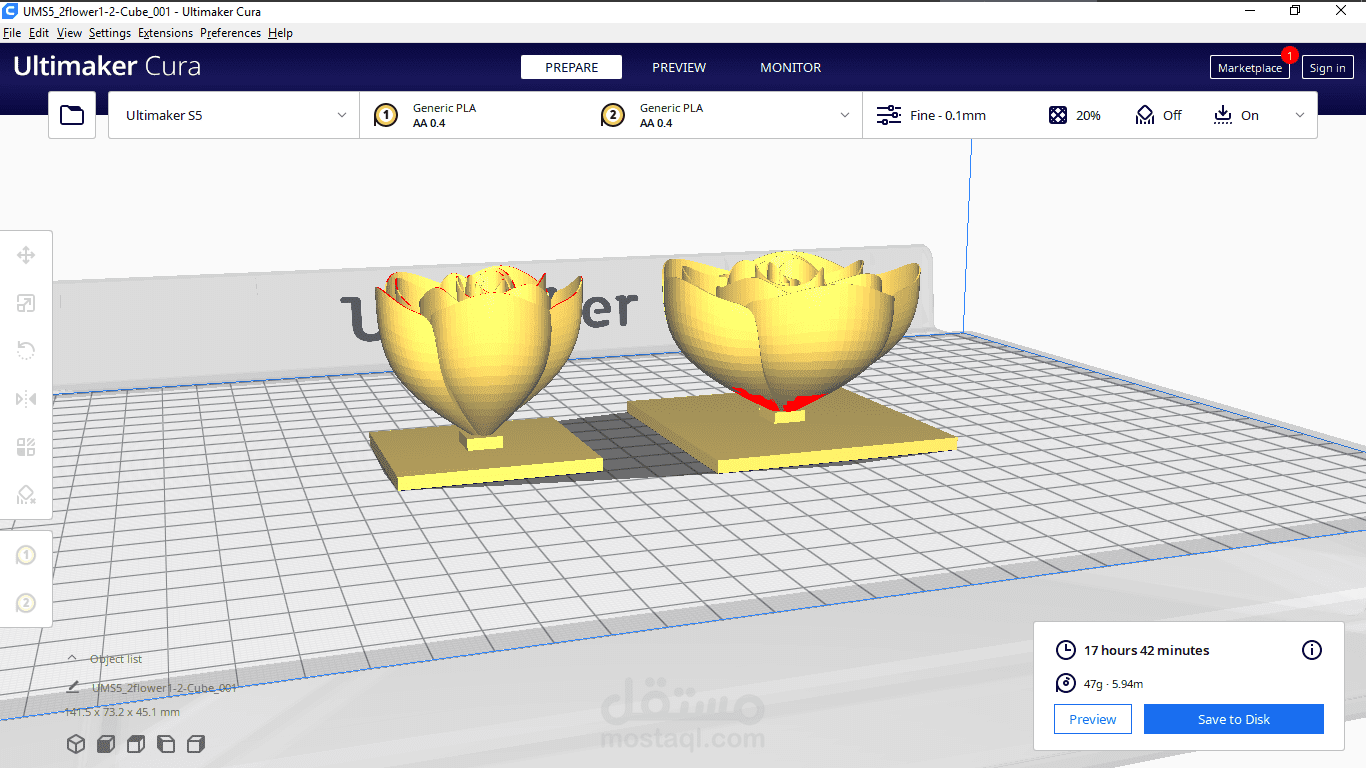Click the 47g · 5.94m material estimate
1366x768 pixels.
click(x=1114, y=684)
